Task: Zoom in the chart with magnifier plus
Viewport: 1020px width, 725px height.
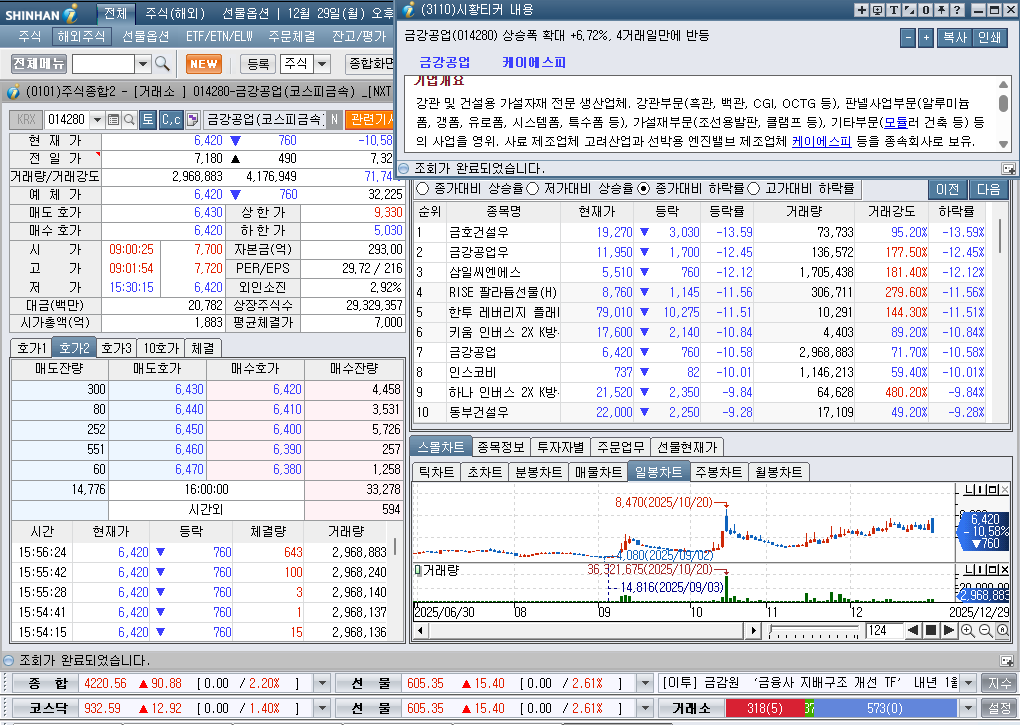Action: tap(967, 630)
